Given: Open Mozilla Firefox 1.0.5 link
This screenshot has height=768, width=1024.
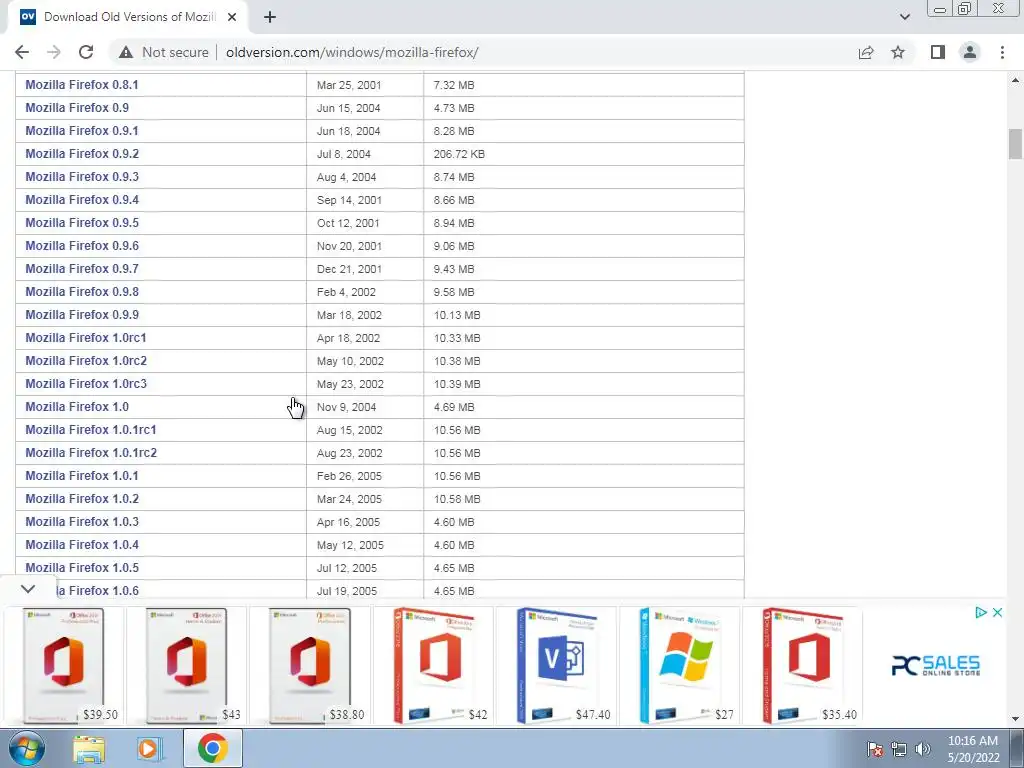Looking at the screenshot, I should (82, 568).
